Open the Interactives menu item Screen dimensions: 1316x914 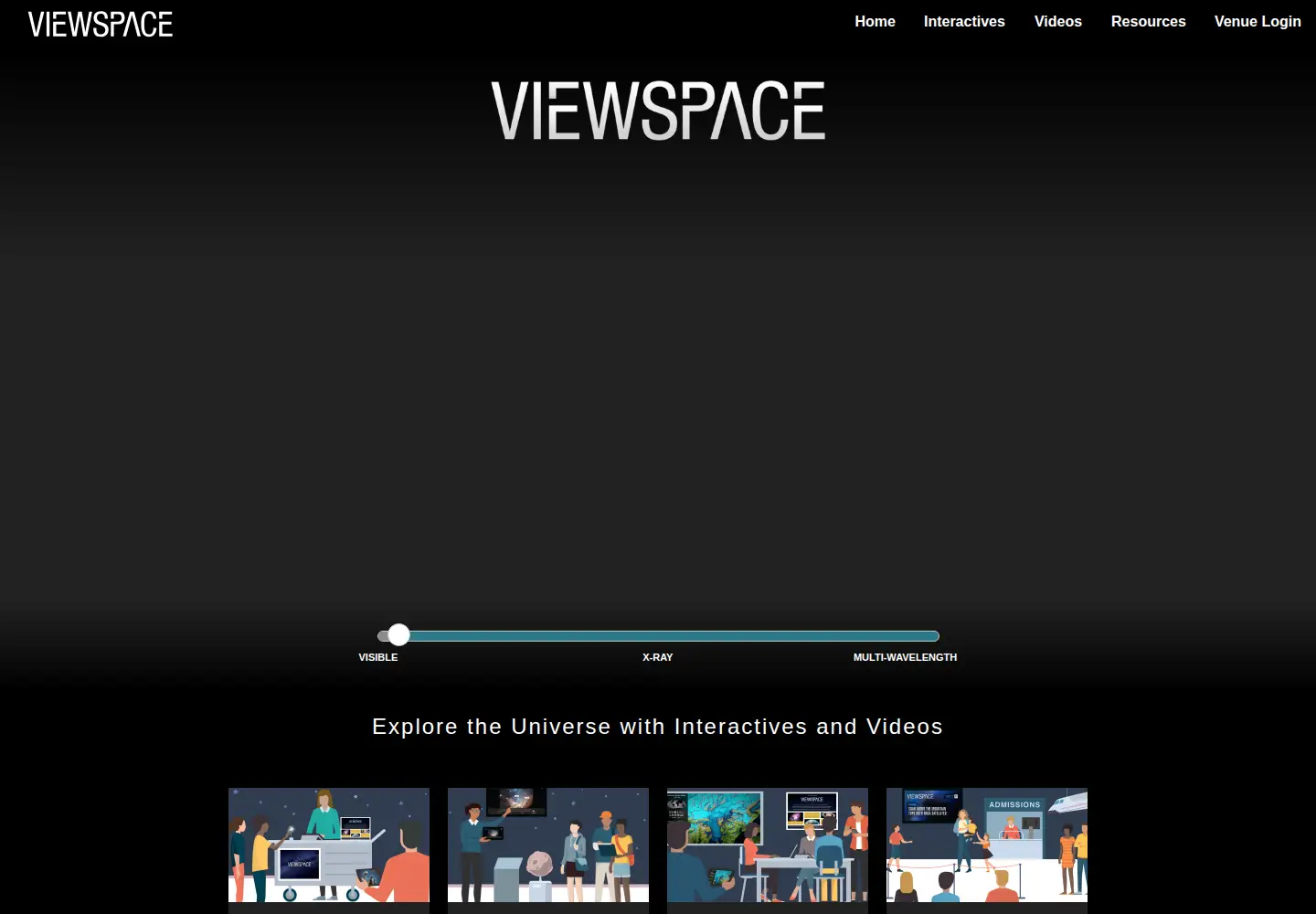(964, 21)
